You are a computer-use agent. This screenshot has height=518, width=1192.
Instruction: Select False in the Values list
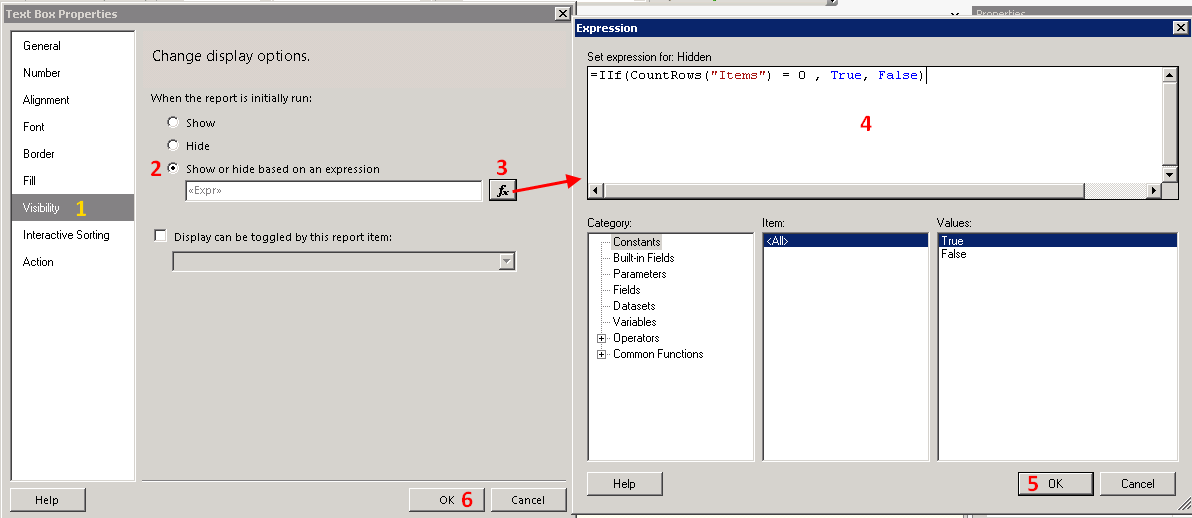tap(1057, 254)
